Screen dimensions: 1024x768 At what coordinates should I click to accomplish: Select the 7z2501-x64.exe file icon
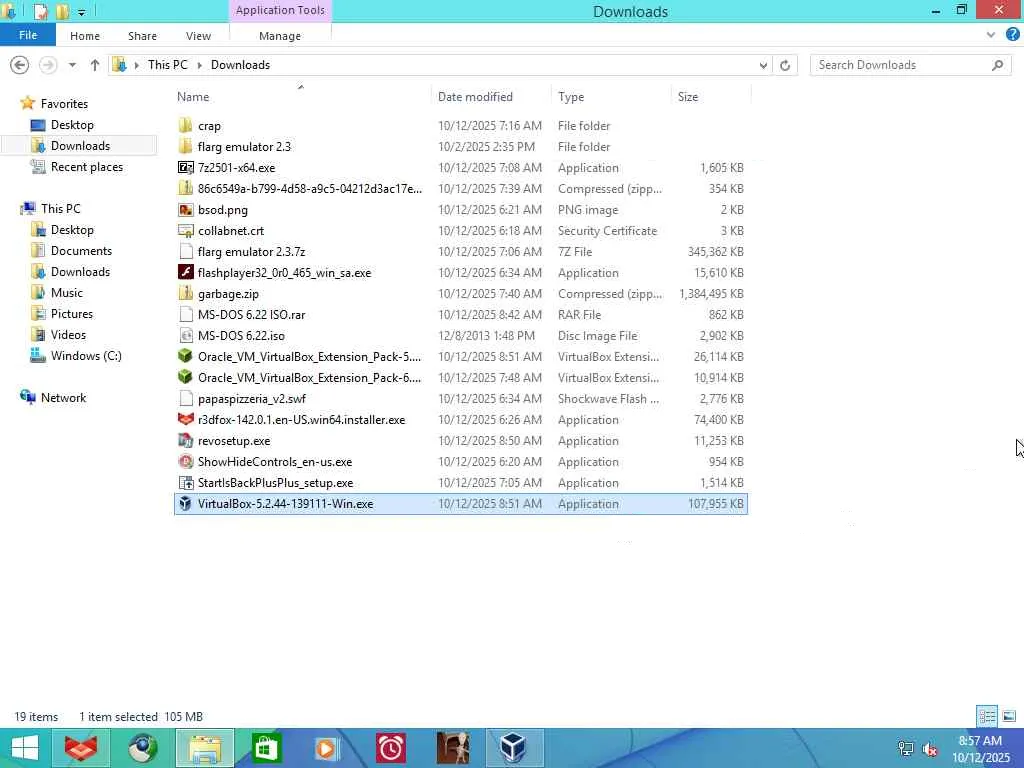185,167
